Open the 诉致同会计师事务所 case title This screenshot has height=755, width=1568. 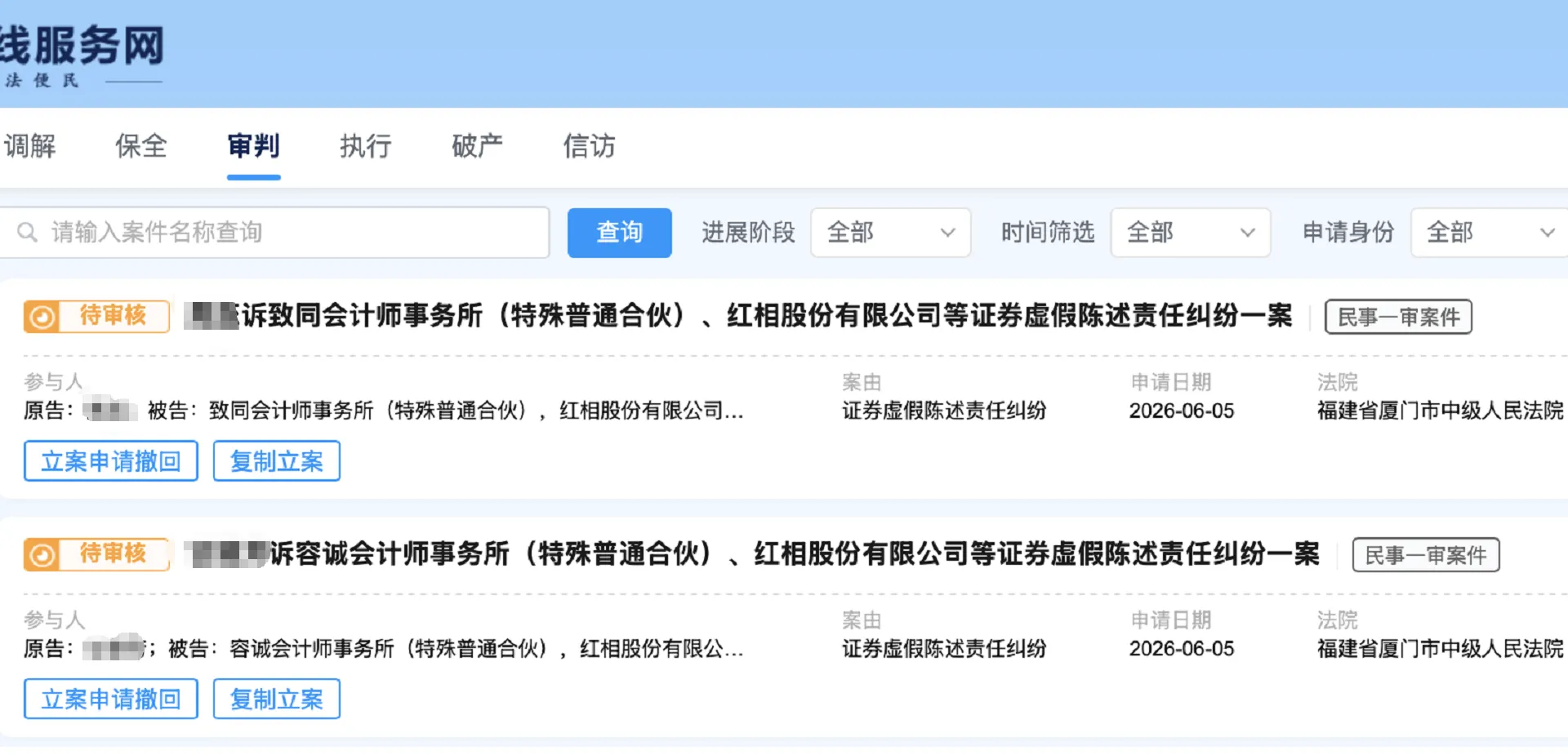(738, 315)
